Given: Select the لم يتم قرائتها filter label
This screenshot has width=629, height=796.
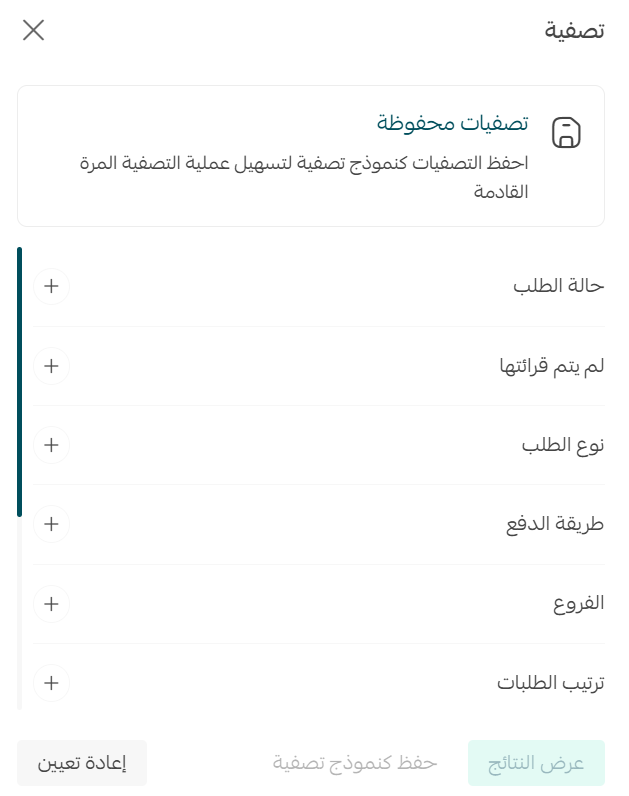Looking at the screenshot, I should (x=552, y=366).
